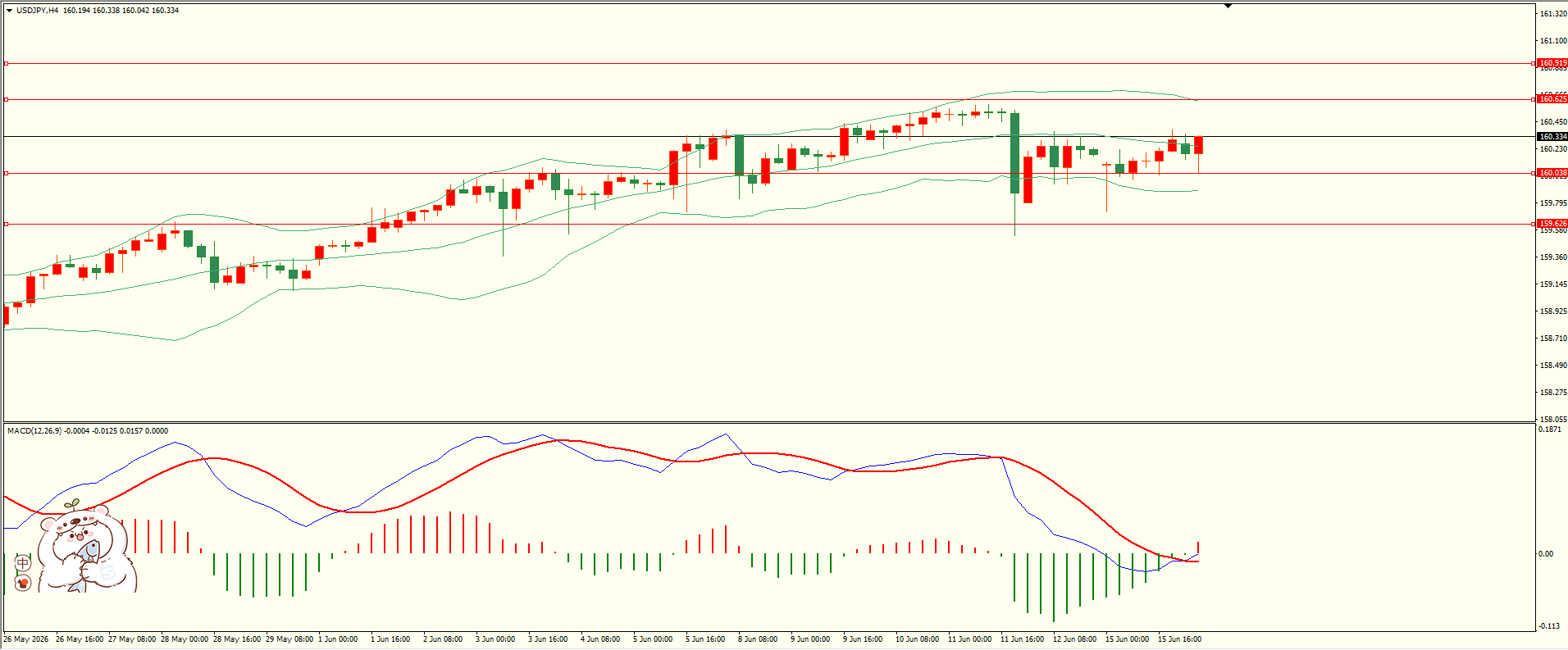The height and width of the screenshot is (650, 1568).
Task: Click the 161.320 value on price scale
Action: 1553,14
